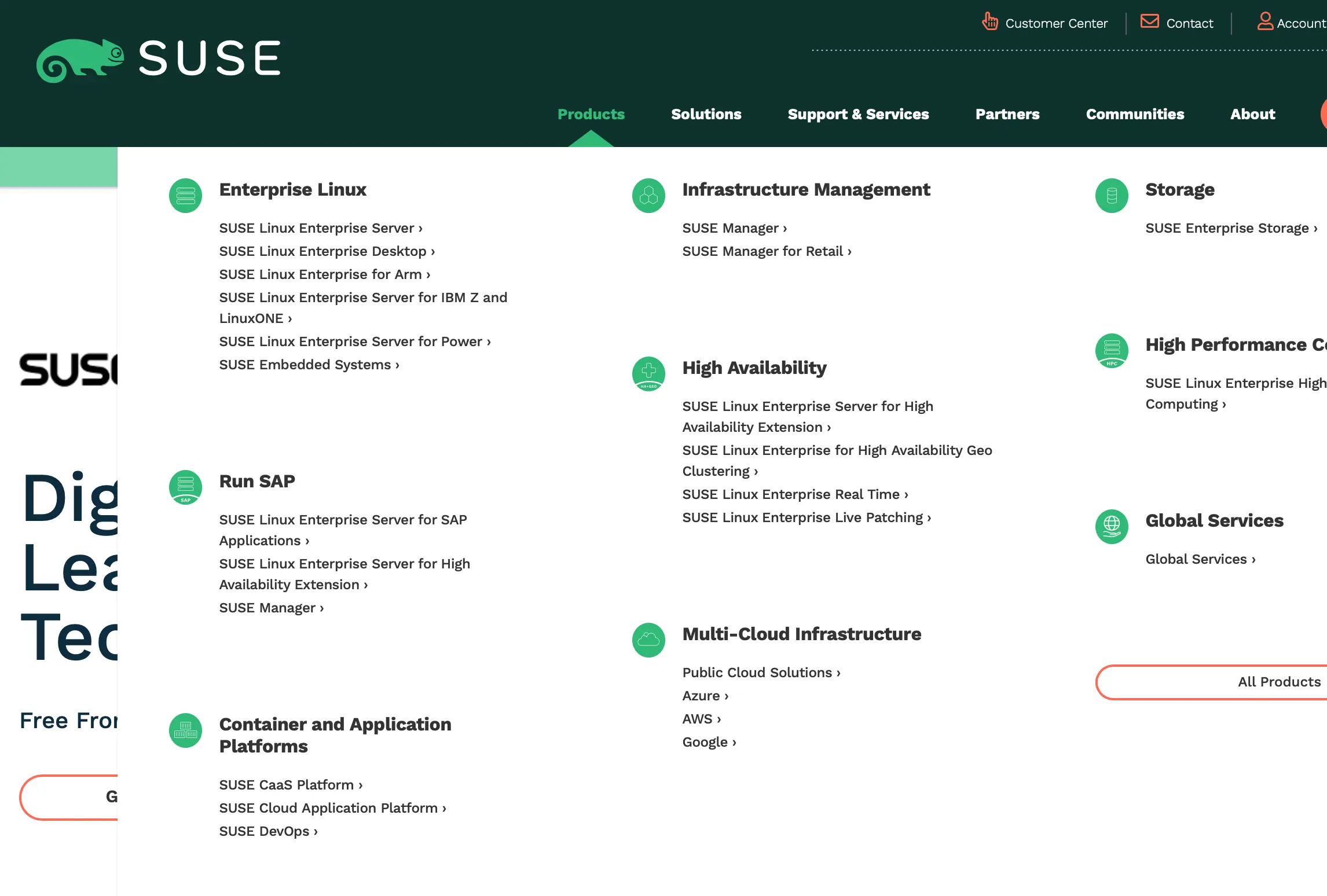Click the Enterprise Linux server icon
Image resolution: width=1327 pixels, height=896 pixels.
click(185, 196)
